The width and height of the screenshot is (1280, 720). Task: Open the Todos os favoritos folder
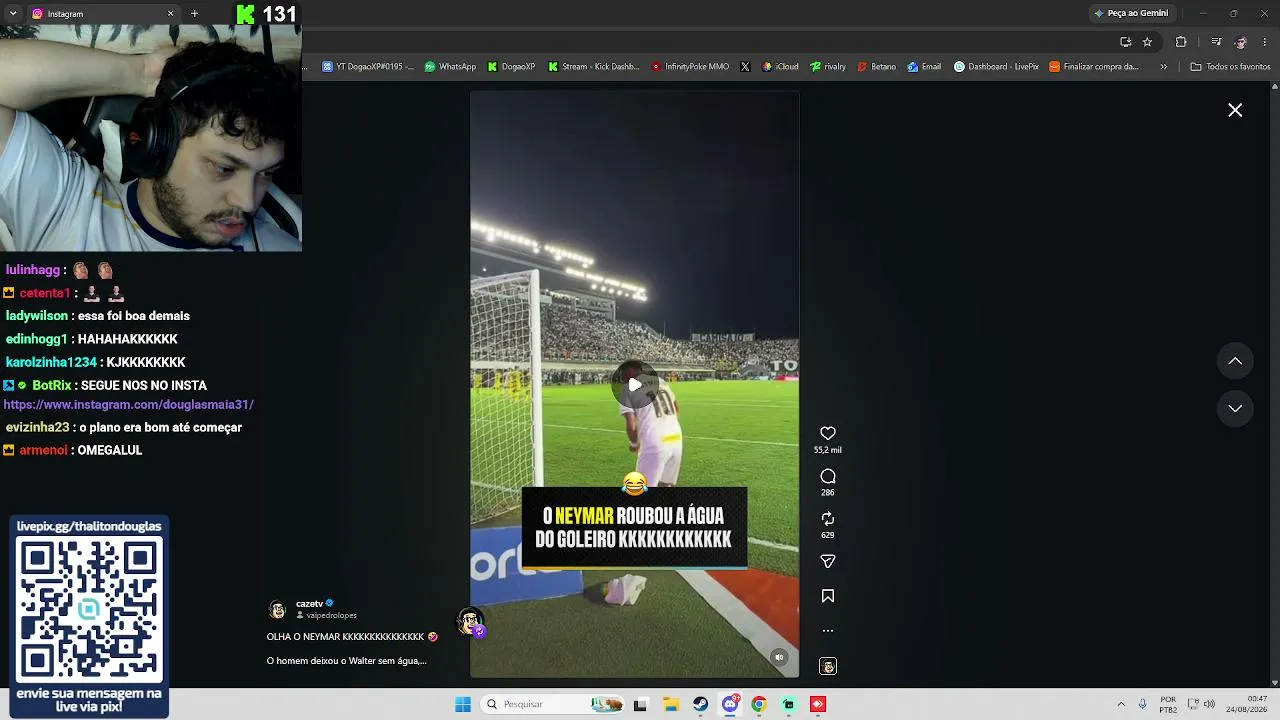[x=1230, y=67]
